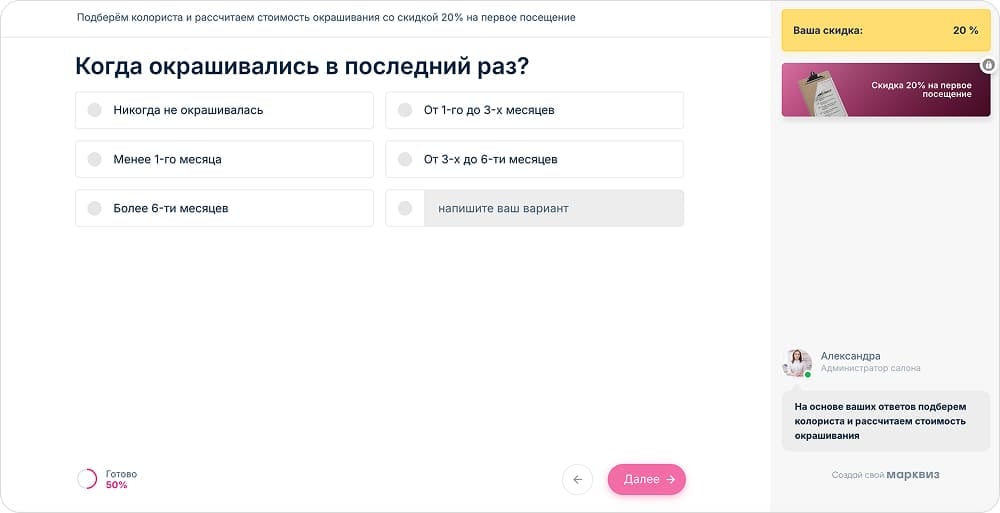The width and height of the screenshot is (1000, 513).
Task: Click the heading 'Когда окрашивались в последний раз?'
Action: click(x=302, y=66)
